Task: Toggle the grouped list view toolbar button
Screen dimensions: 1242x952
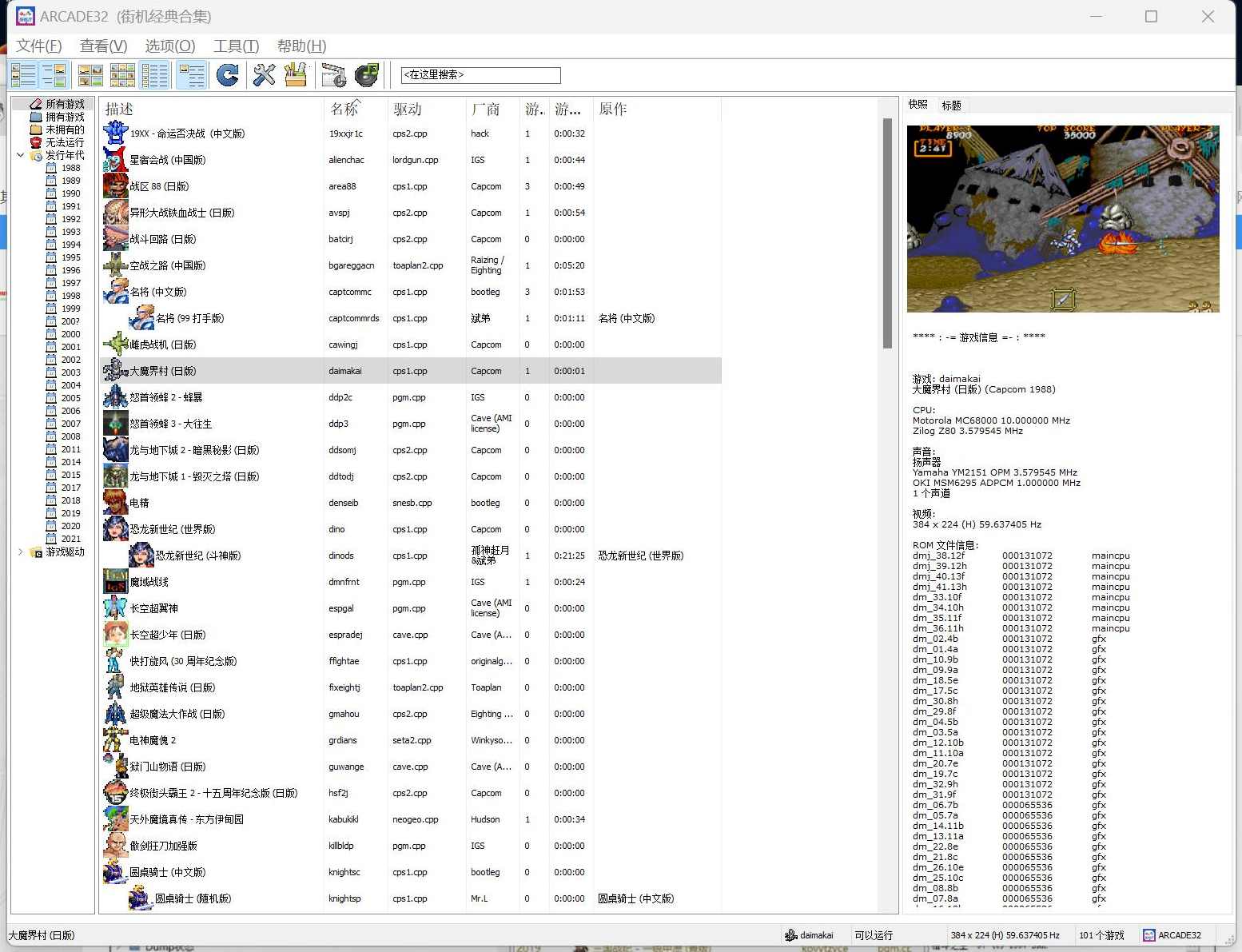Action: point(192,75)
